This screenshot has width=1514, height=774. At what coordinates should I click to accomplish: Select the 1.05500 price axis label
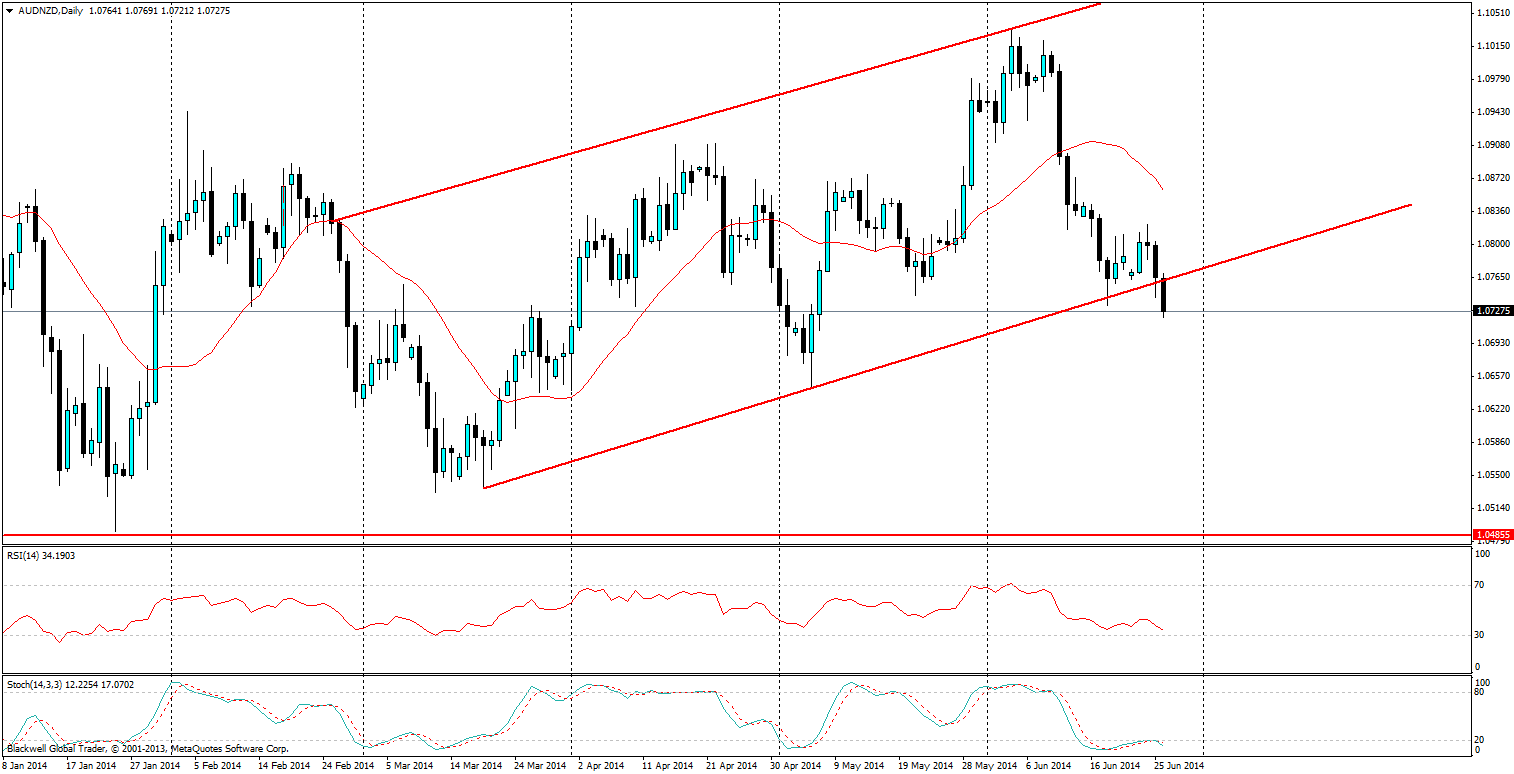pos(1493,475)
